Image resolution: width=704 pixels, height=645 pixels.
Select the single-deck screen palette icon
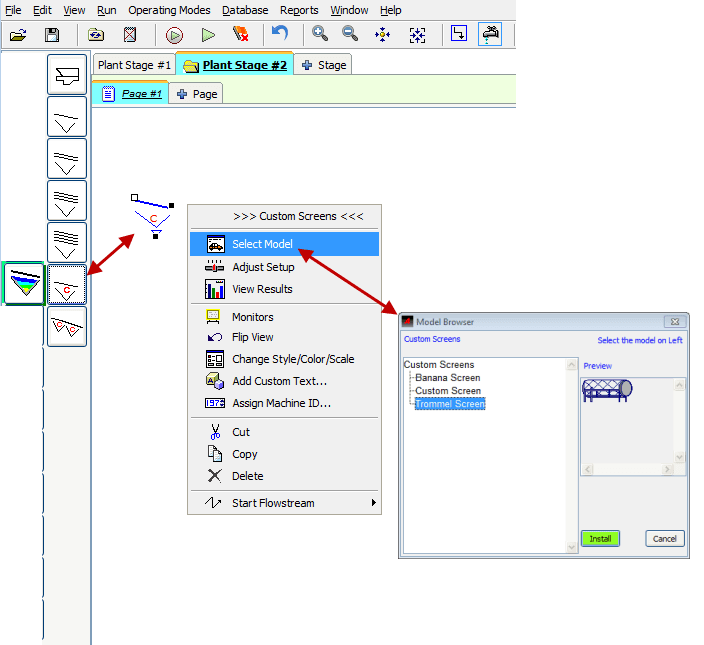click(67, 117)
